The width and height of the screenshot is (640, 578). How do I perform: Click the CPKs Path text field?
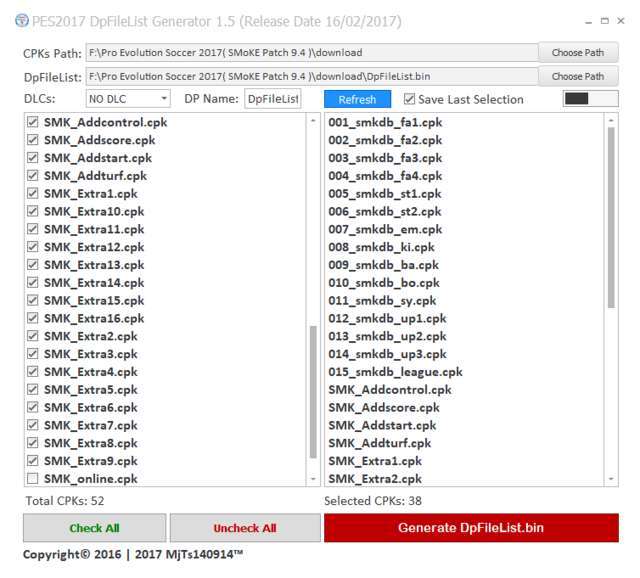point(312,53)
